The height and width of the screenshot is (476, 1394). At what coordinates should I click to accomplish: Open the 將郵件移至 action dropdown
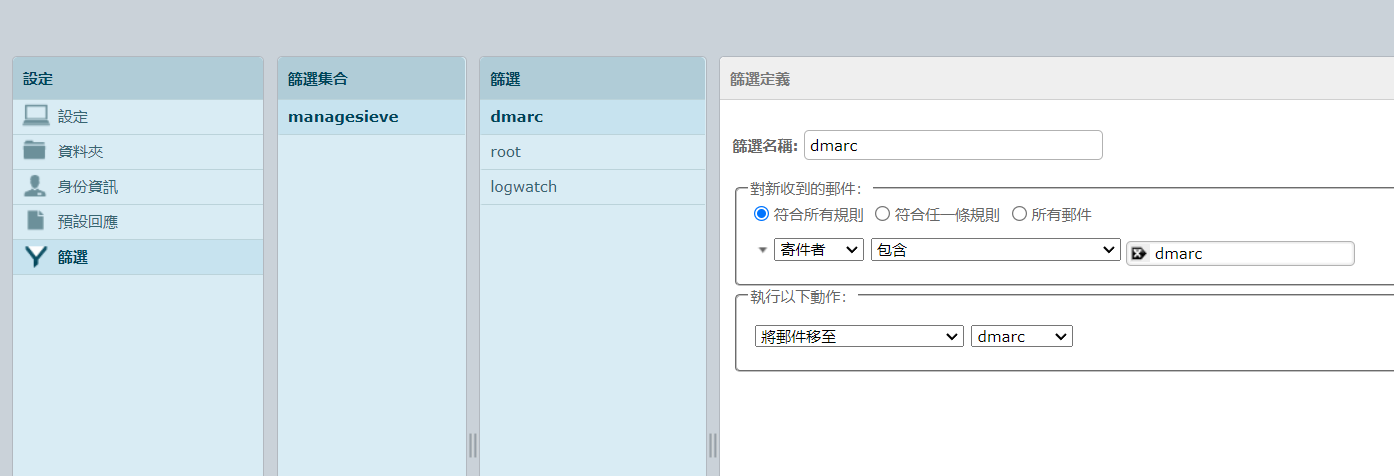[859, 337]
